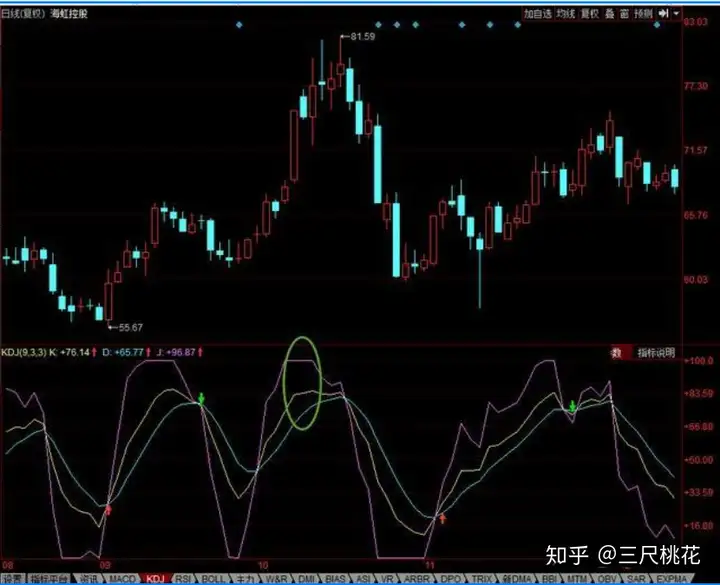Click the 复权 adjustment button
Screen dimensions: 720x585
(x=590, y=14)
